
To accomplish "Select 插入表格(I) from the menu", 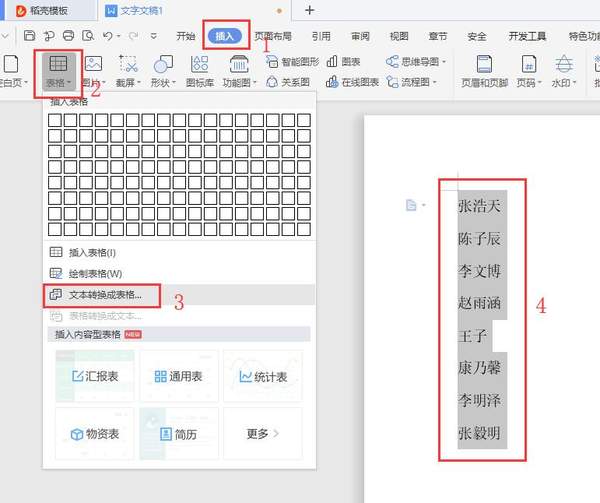I will click(x=92, y=253).
